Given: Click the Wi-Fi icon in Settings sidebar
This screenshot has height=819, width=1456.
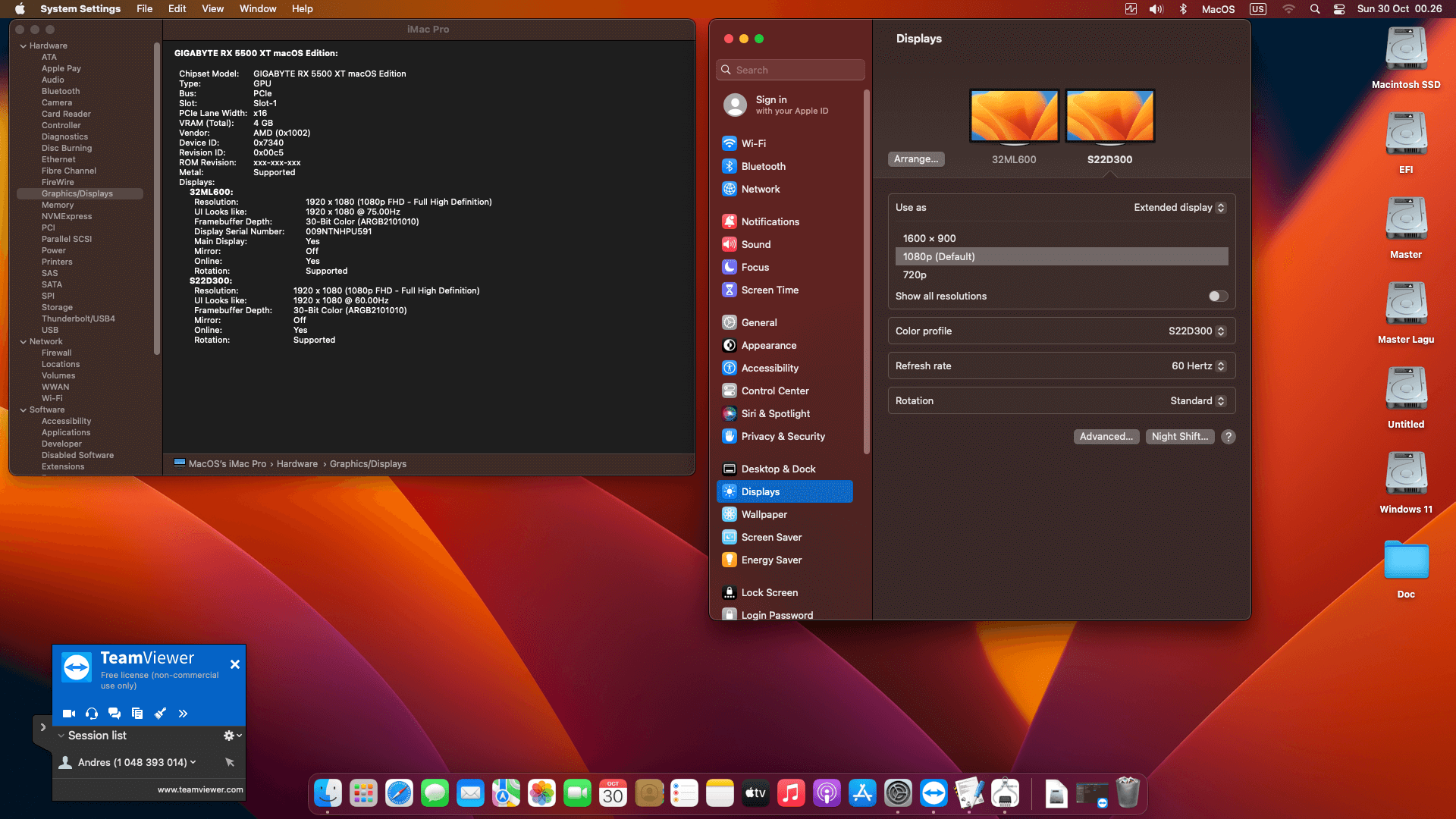Looking at the screenshot, I should pos(729,143).
